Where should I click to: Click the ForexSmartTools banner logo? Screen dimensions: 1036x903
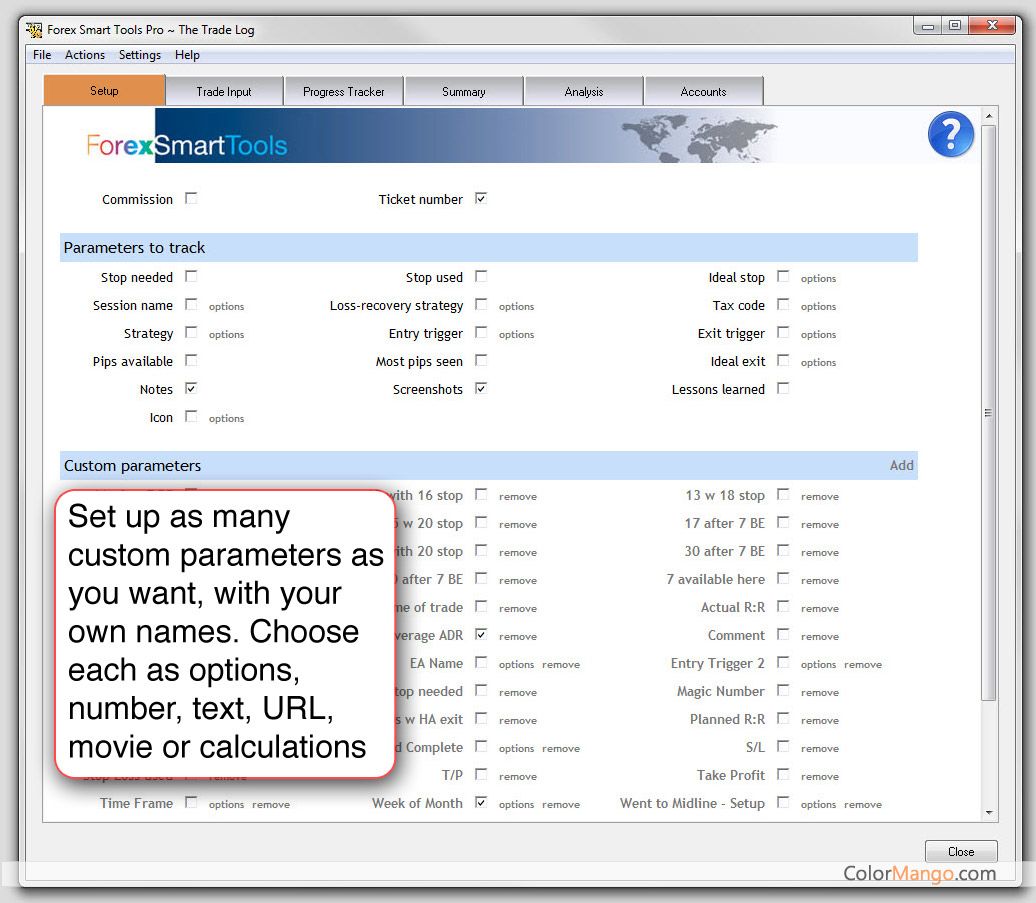[x=187, y=145]
